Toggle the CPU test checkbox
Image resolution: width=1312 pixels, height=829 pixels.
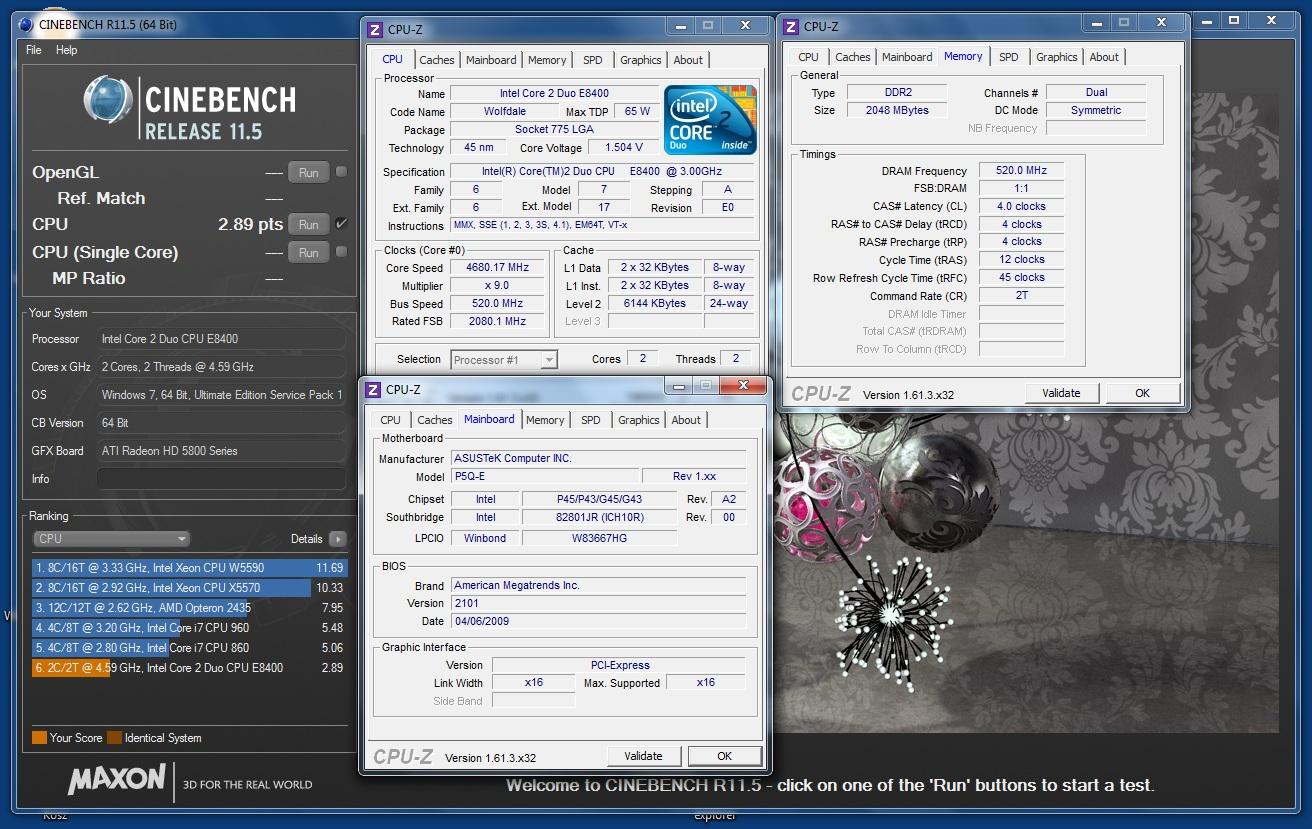(x=342, y=224)
